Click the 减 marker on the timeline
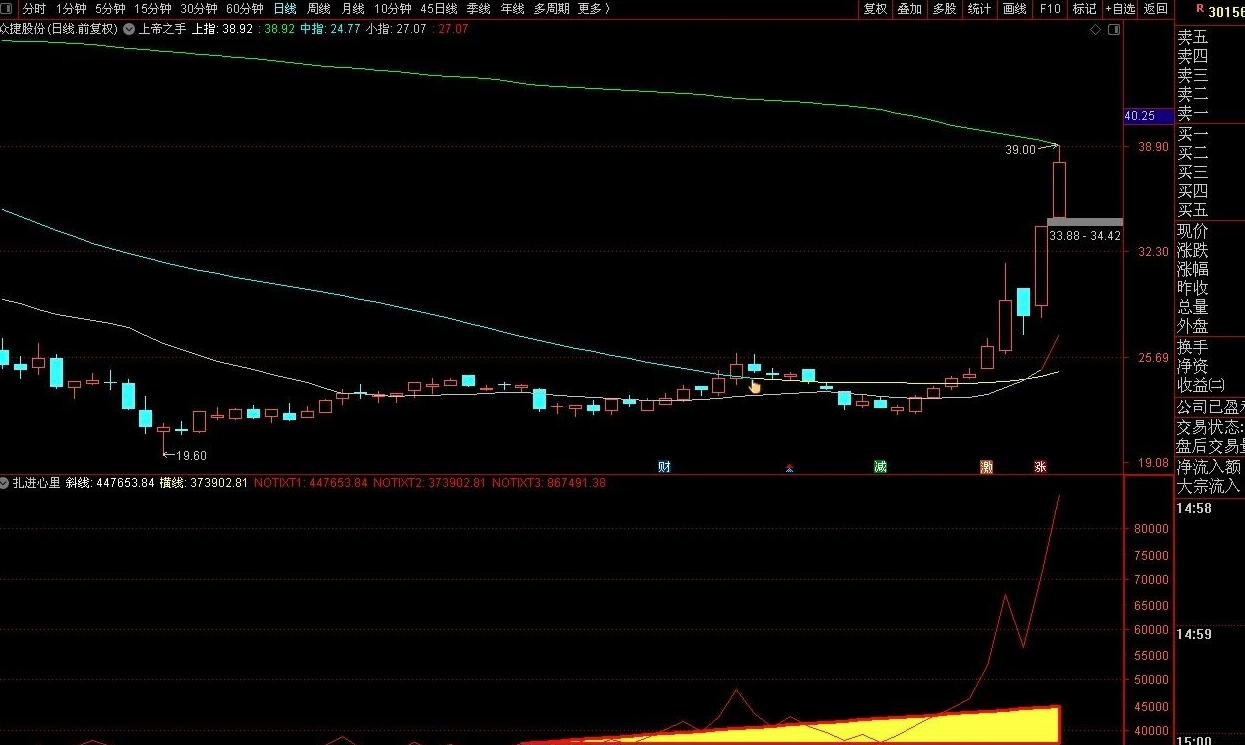This screenshot has height=745, width=1245. click(880, 467)
